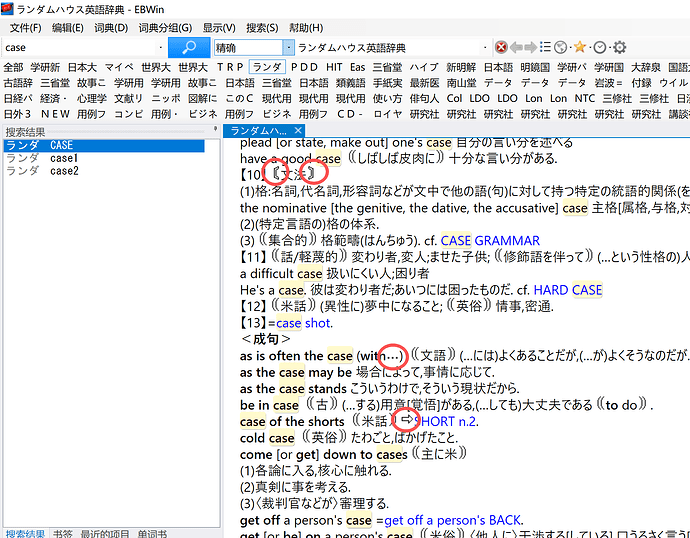The width and height of the screenshot is (690, 538).
Task: Select the ランダ case1 result row
Action: 104,158
